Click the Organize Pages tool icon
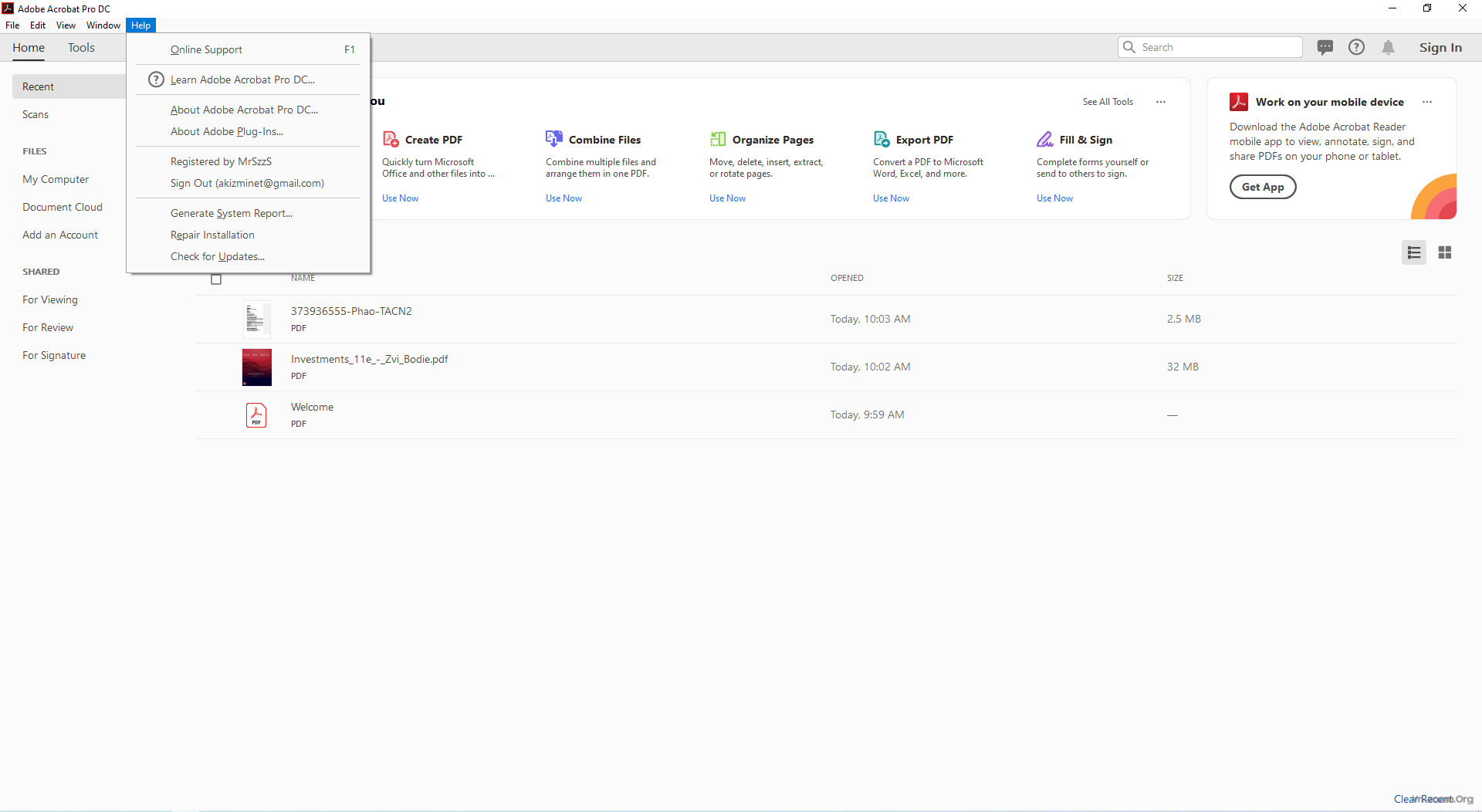1482x812 pixels. pyautogui.click(x=718, y=139)
